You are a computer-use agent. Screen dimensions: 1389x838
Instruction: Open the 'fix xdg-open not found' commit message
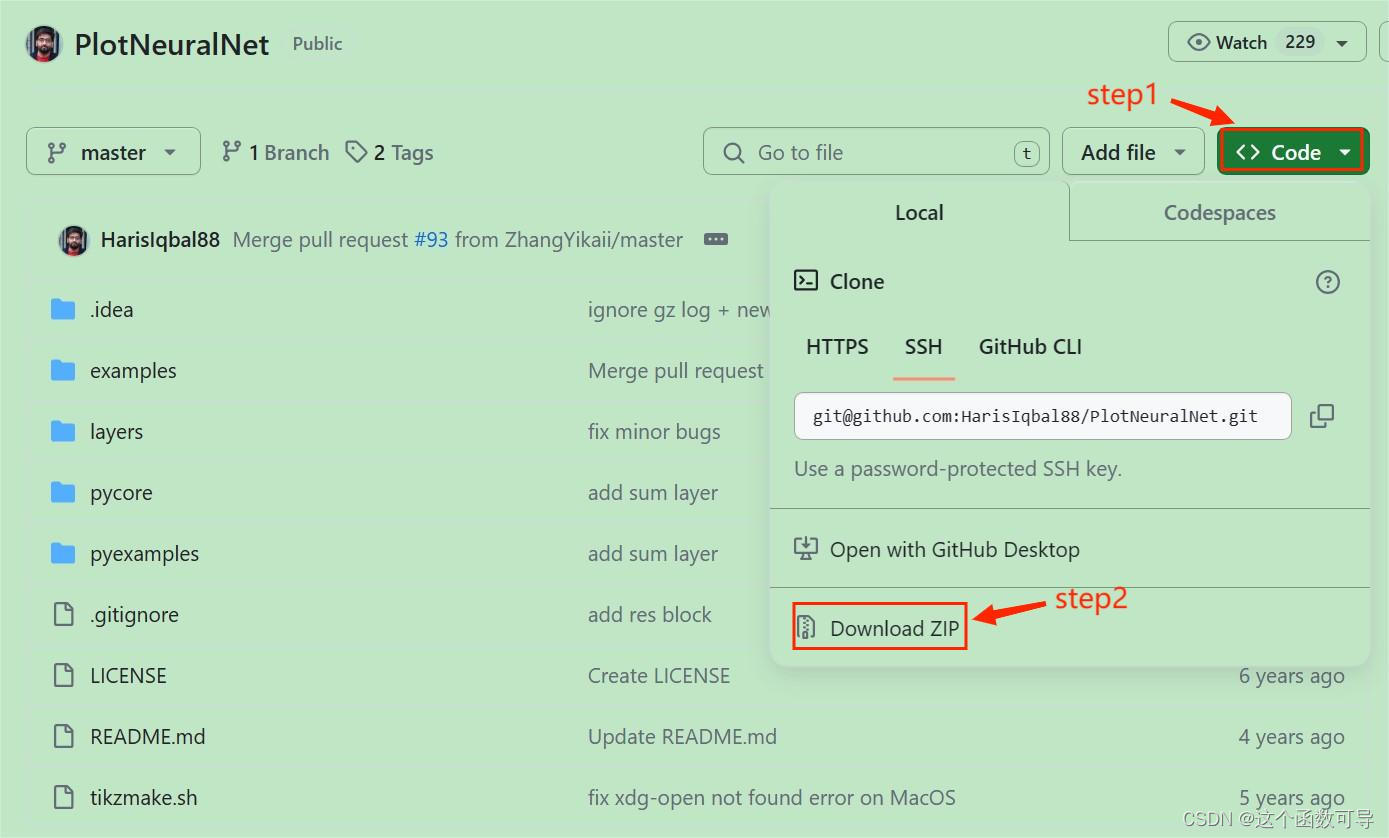tap(771, 798)
